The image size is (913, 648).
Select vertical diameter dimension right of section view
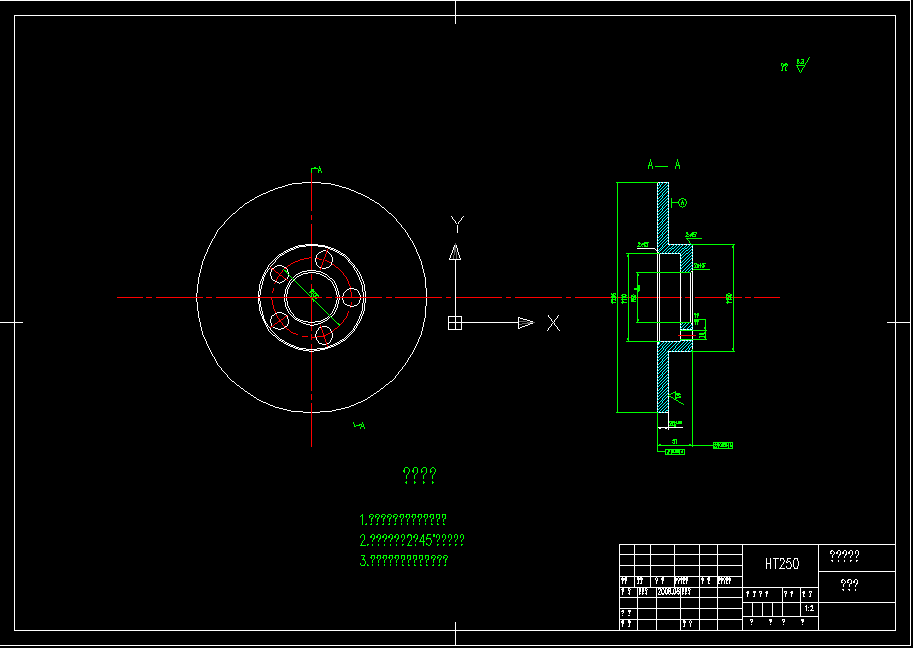[732, 298]
